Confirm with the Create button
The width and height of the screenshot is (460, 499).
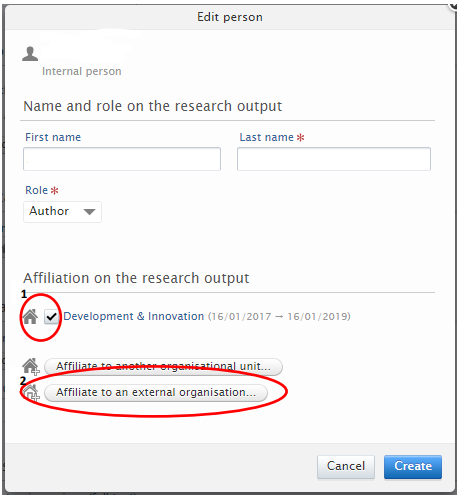[413, 467]
